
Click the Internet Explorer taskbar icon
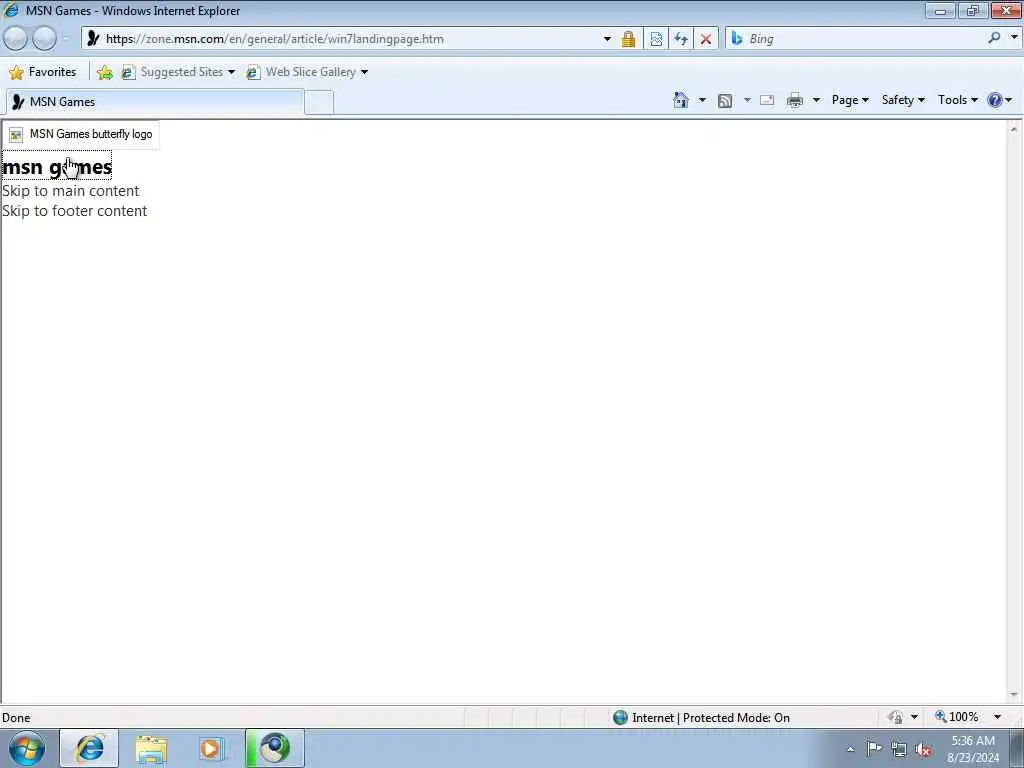point(89,748)
